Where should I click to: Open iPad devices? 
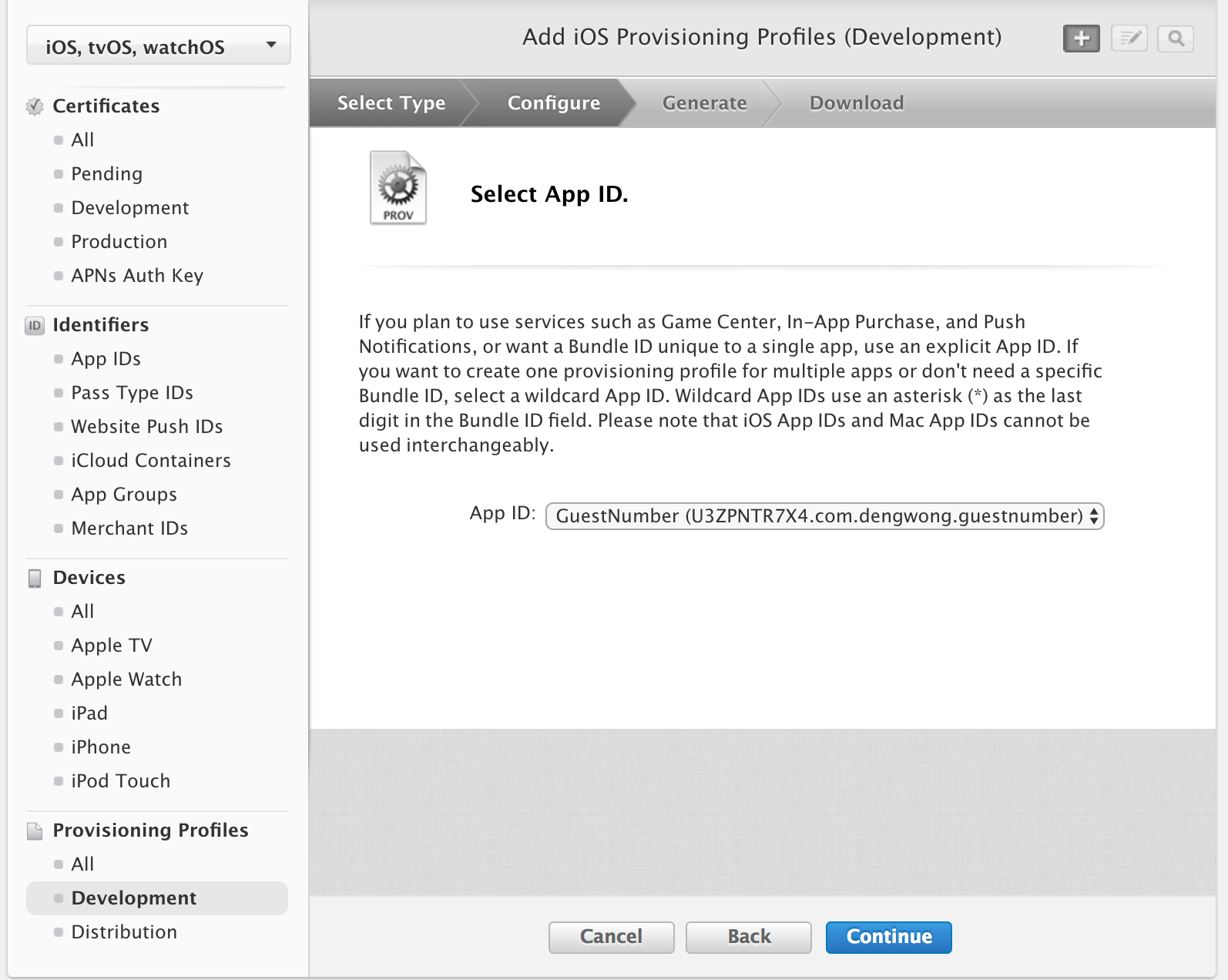pyautogui.click(x=89, y=713)
